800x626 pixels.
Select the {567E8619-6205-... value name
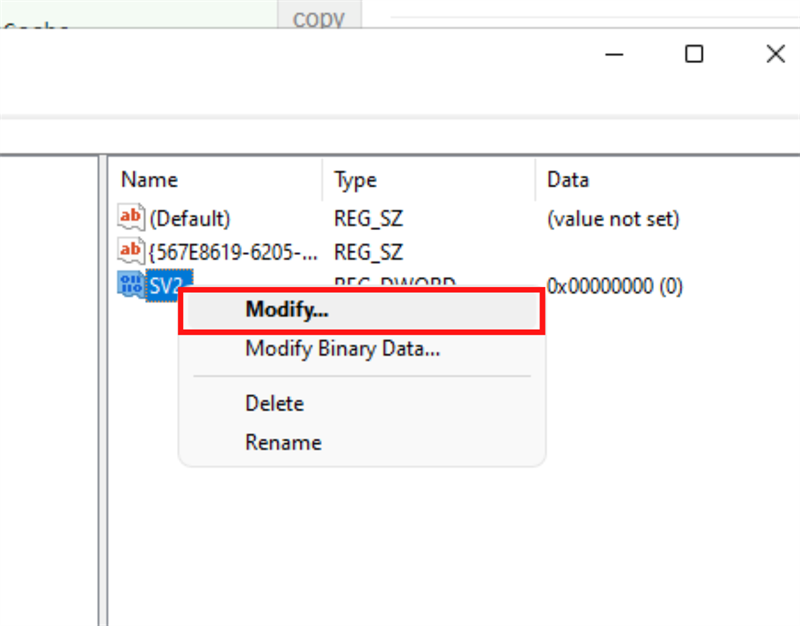[x=233, y=253]
